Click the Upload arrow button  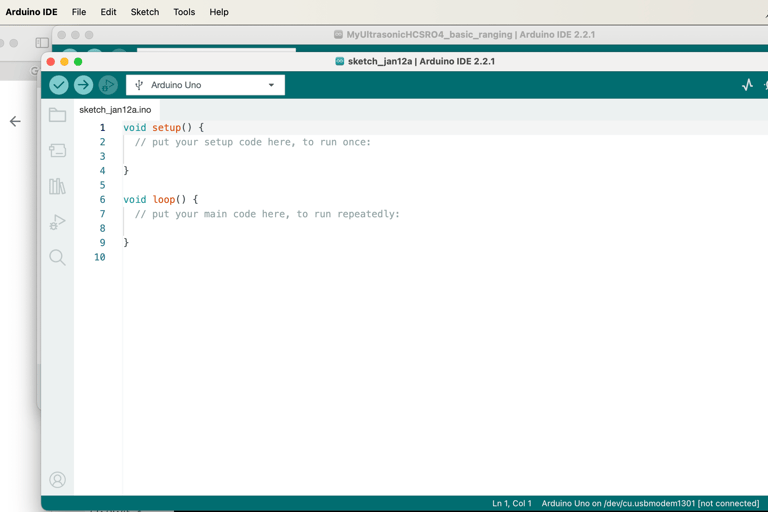pyautogui.click(x=83, y=85)
